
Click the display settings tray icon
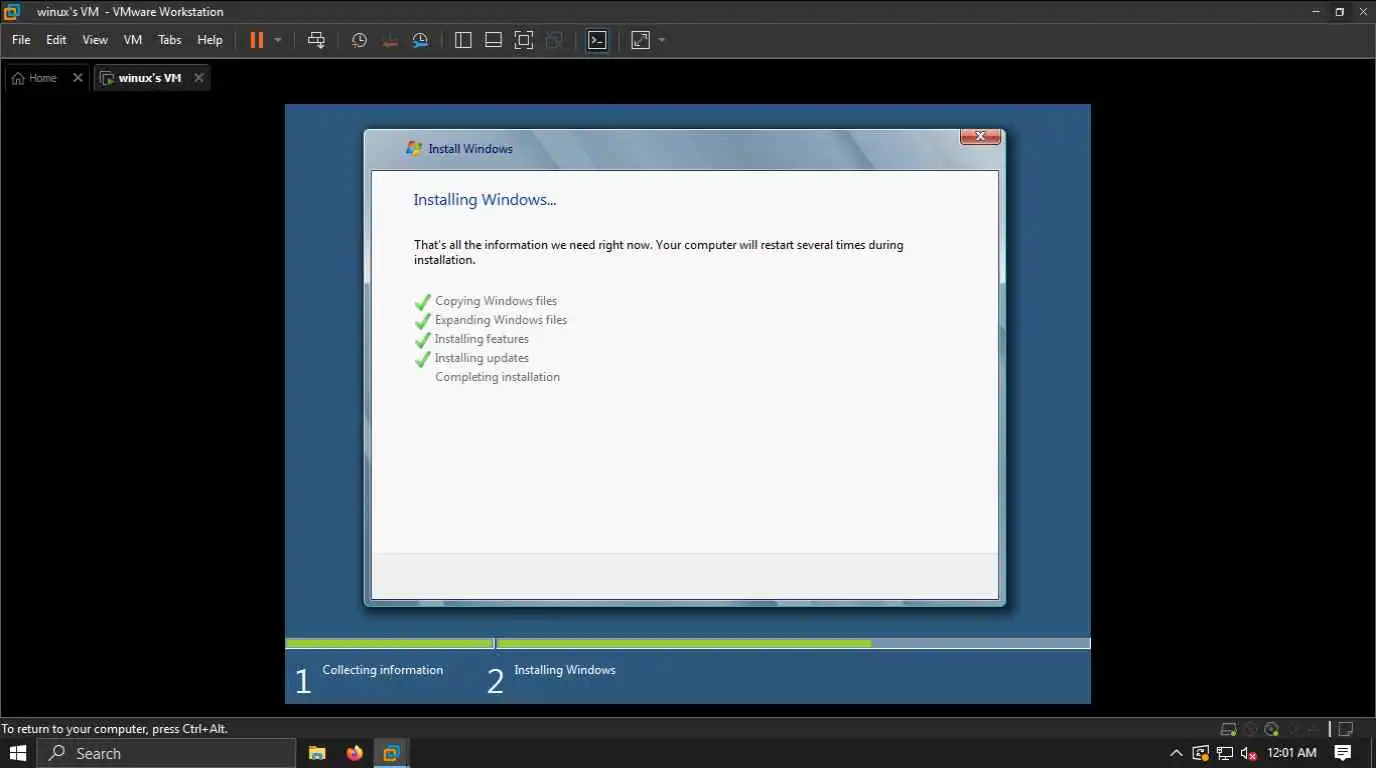click(x=1201, y=753)
